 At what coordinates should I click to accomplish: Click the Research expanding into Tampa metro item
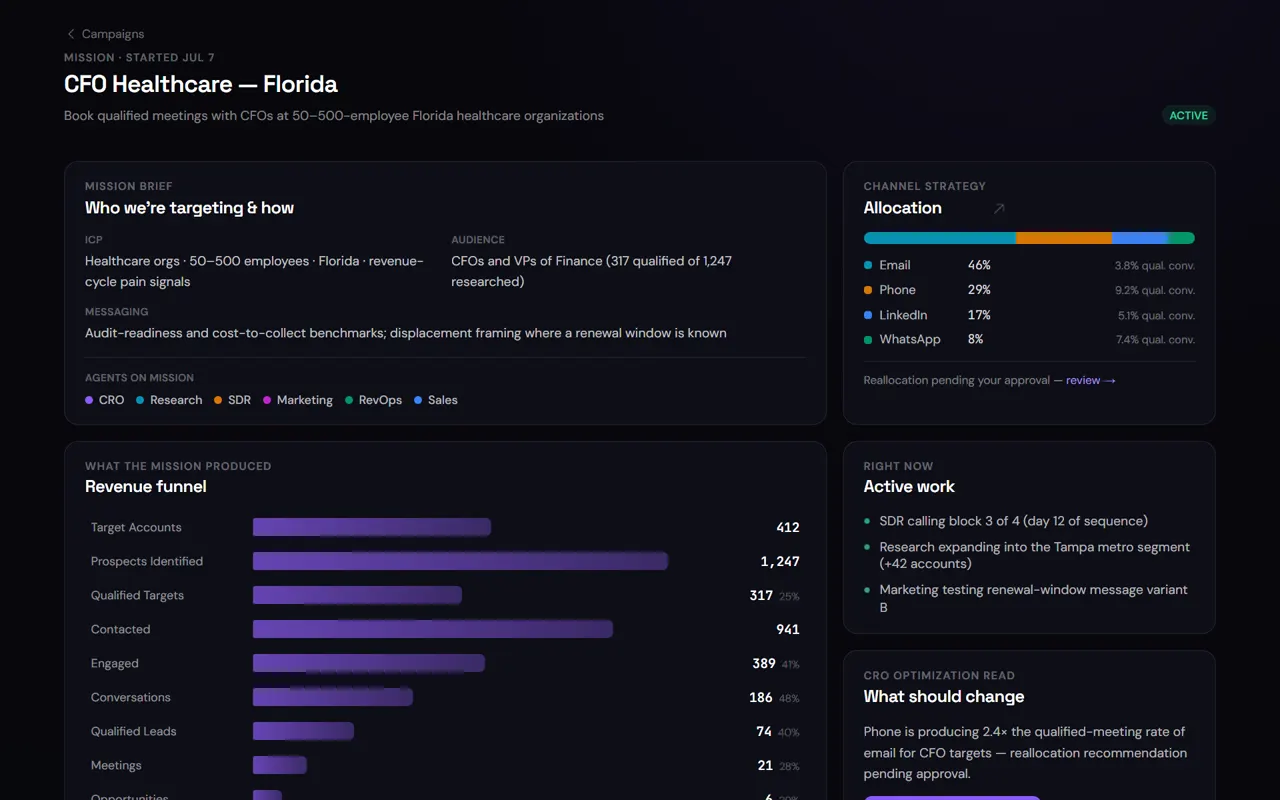pyautogui.click(x=1027, y=555)
